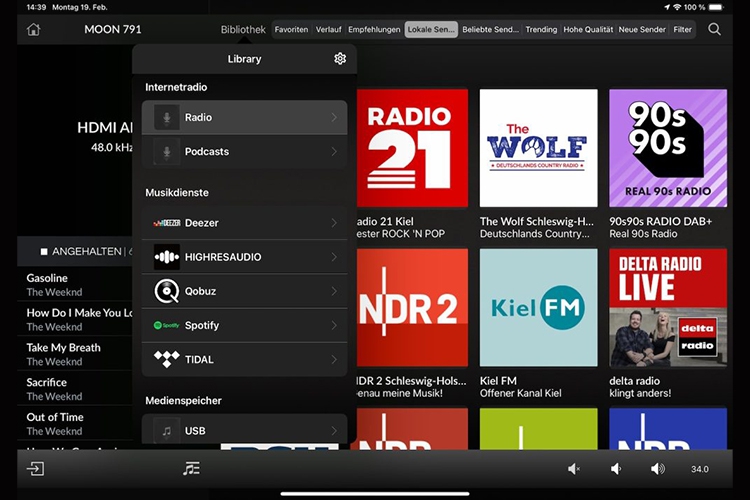Switch to the Hohe Qualität tab
Screen dimensions: 750x500
coord(588,30)
